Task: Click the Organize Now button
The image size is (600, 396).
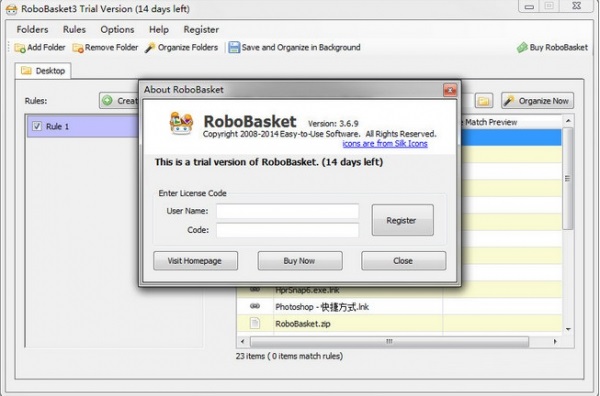Action: (537, 101)
